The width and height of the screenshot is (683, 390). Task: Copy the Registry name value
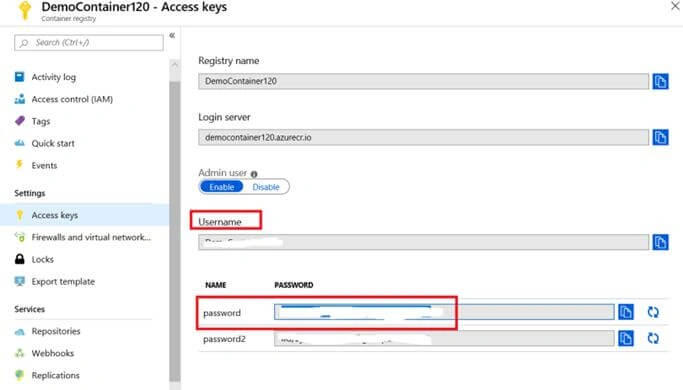(x=660, y=81)
